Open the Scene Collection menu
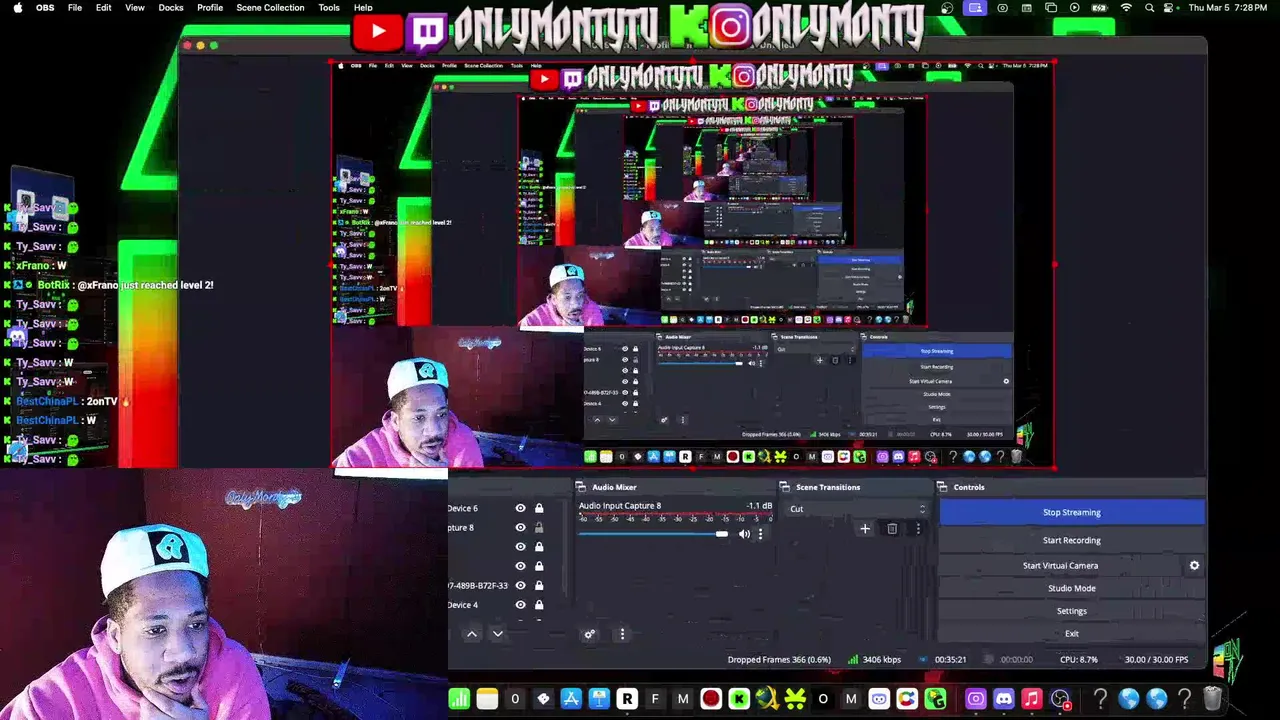The height and width of the screenshot is (720, 1280). [270, 7]
